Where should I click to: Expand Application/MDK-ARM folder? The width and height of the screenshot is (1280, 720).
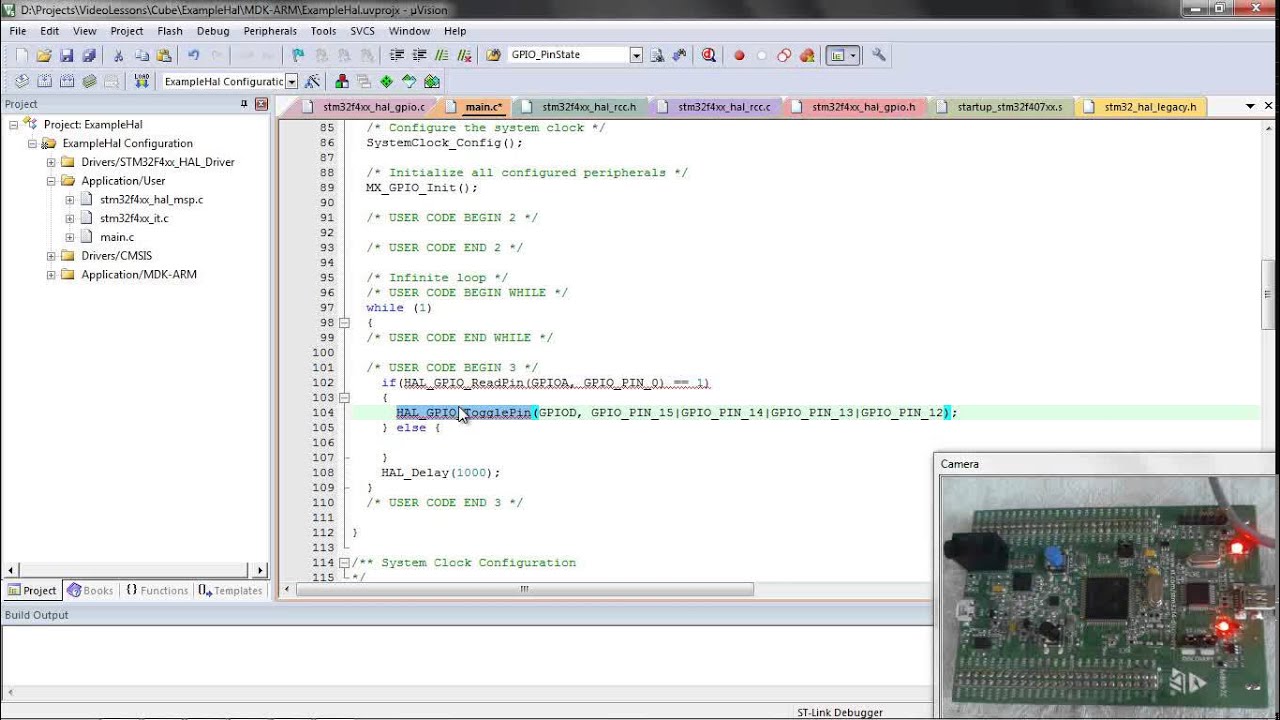point(51,274)
